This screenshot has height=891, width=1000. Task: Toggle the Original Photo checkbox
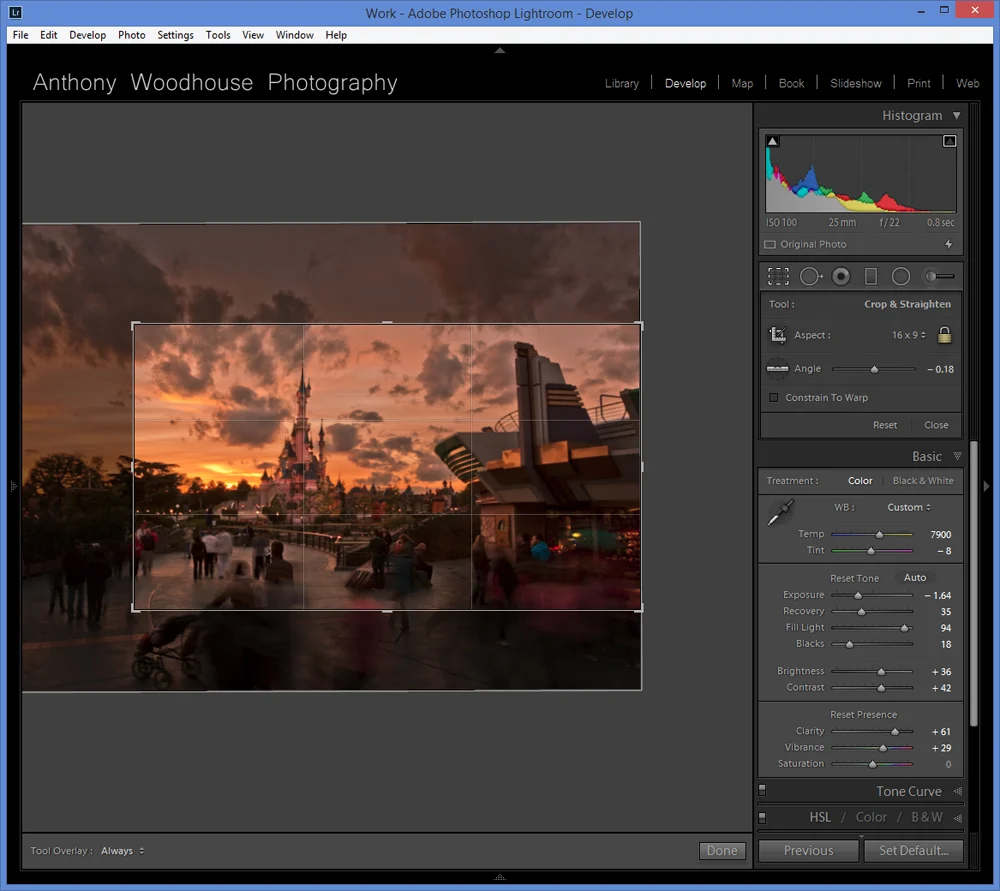(x=770, y=244)
